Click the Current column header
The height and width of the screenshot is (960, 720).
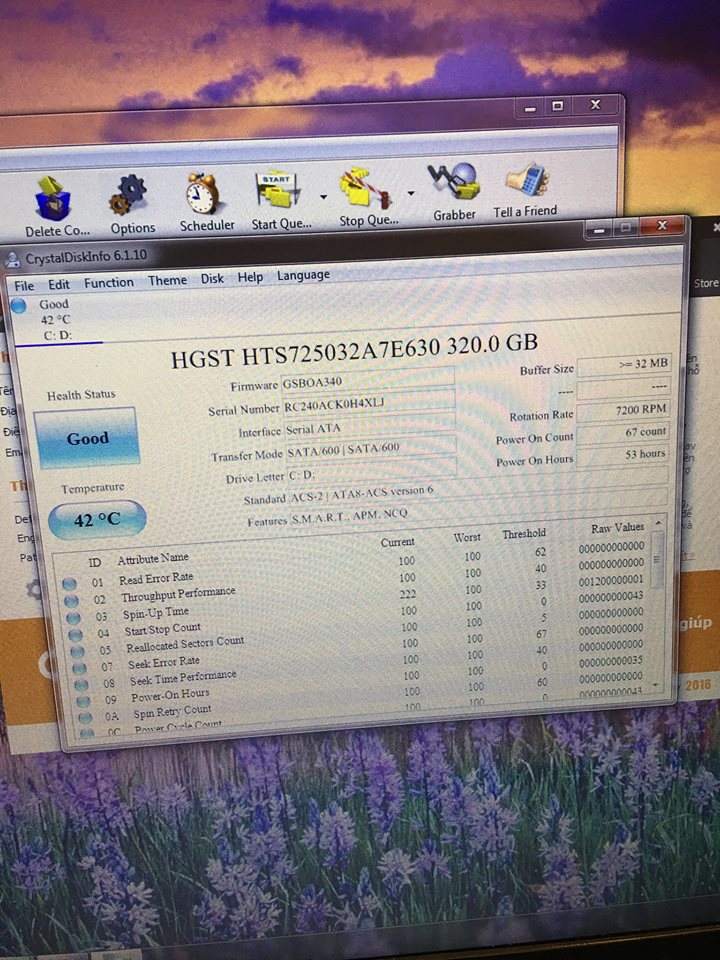click(x=397, y=542)
